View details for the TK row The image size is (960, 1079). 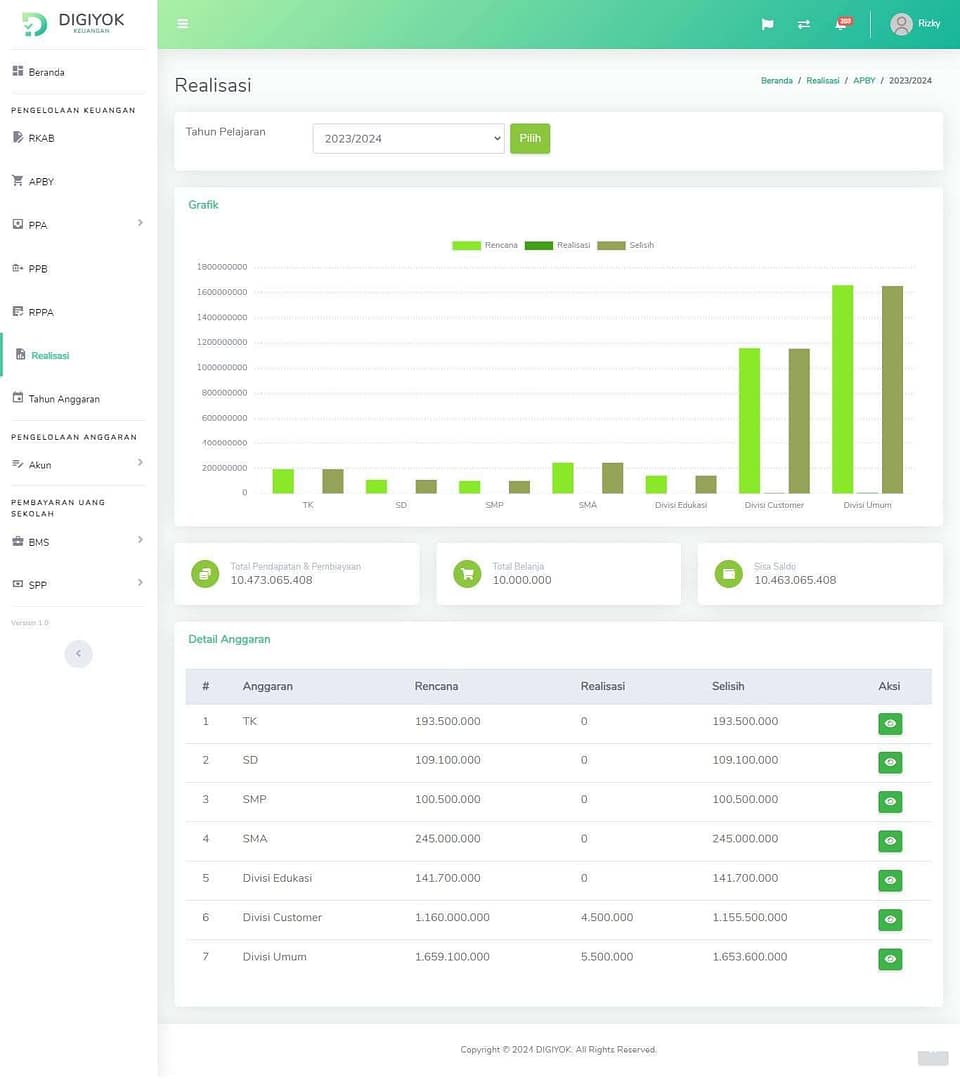pos(889,724)
